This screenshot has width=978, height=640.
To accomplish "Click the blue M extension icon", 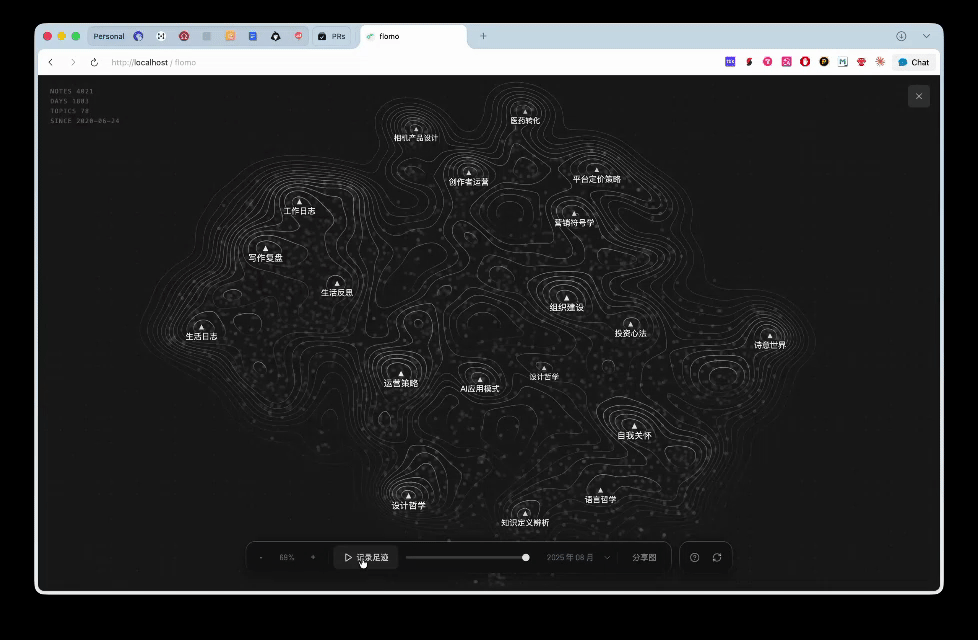I will point(843,62).
